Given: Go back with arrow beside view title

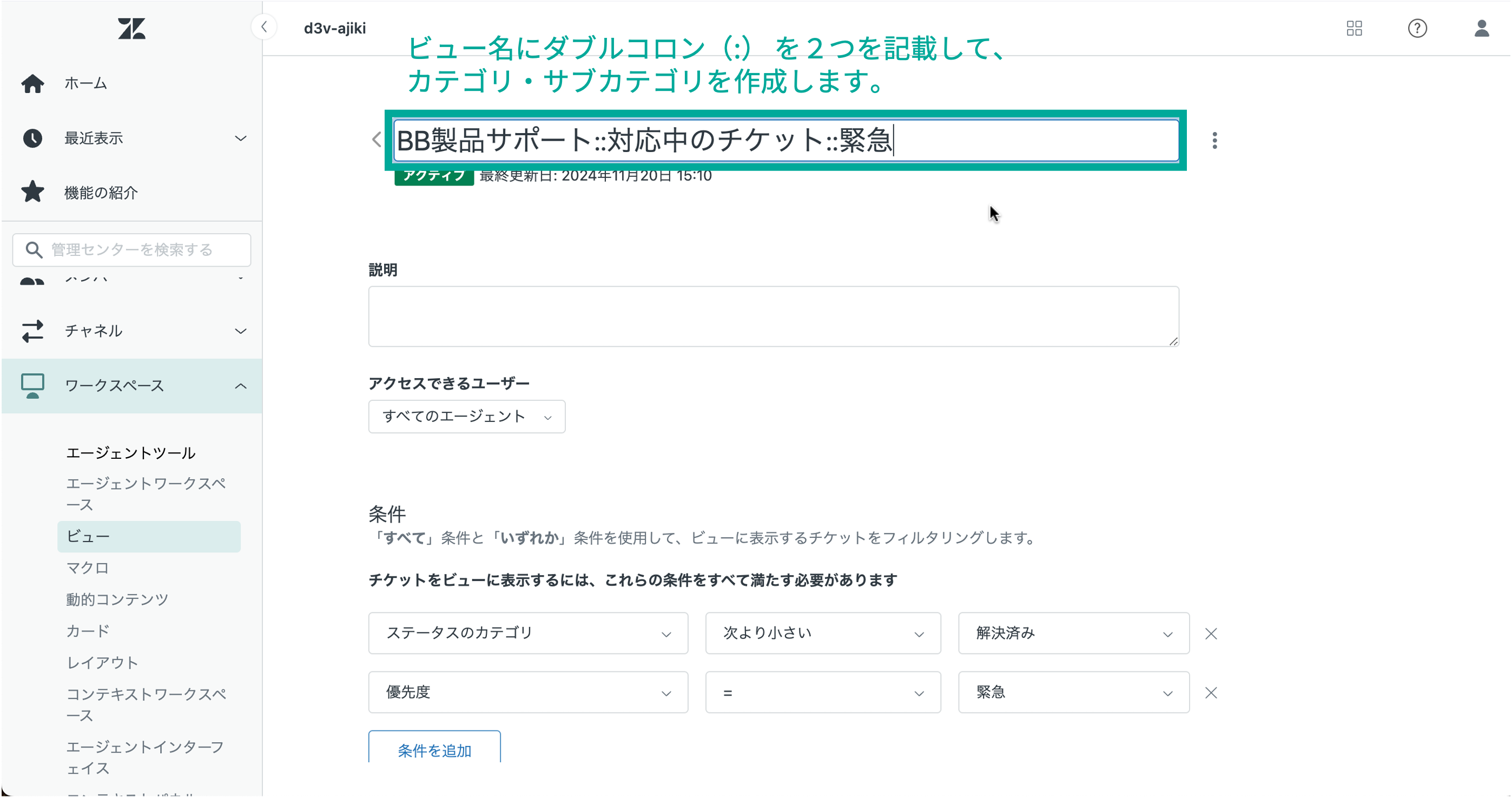Looking at the screenshot, I should point(377,140).
